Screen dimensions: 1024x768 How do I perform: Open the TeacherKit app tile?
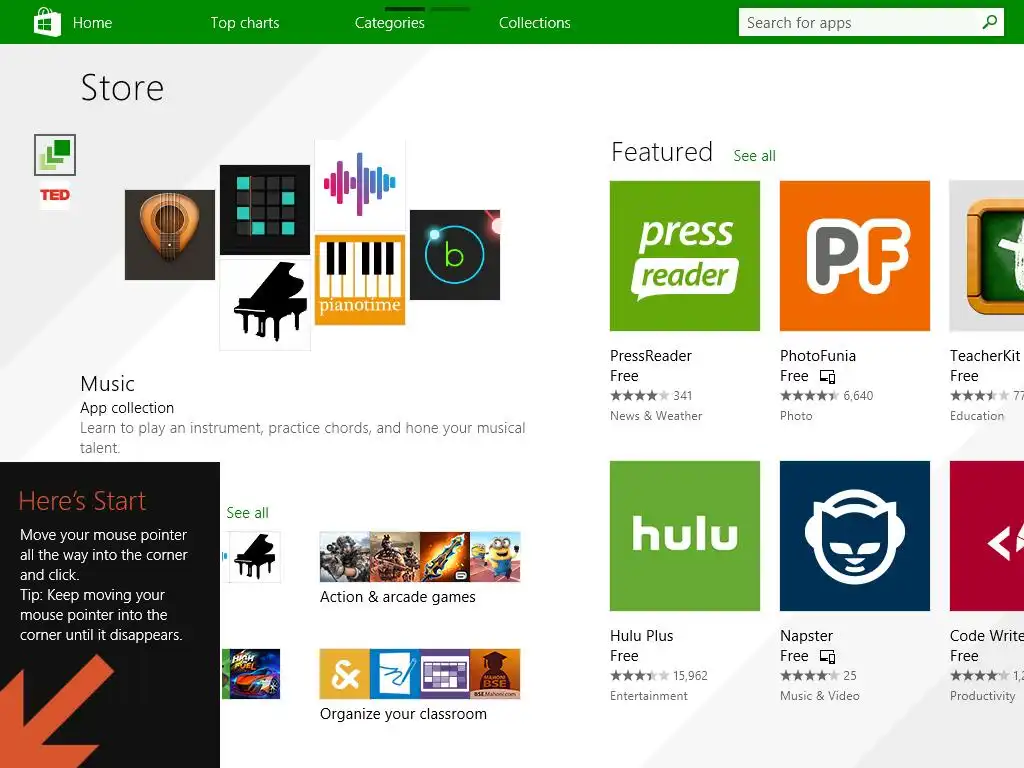tap(987, 256)
